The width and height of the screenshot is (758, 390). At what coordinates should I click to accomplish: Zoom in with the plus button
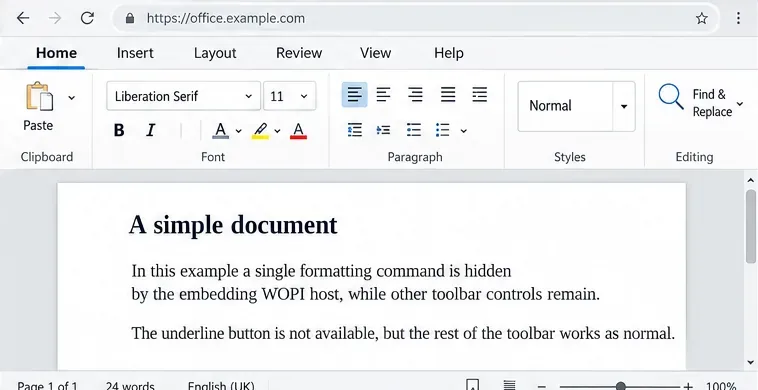point(687,387)
